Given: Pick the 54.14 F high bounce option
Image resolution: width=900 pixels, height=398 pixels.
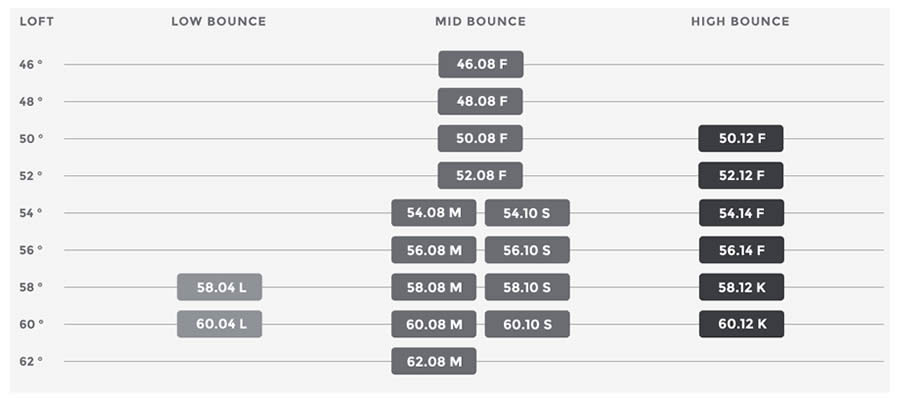Looking at the screenshot, I should point(742,213).
